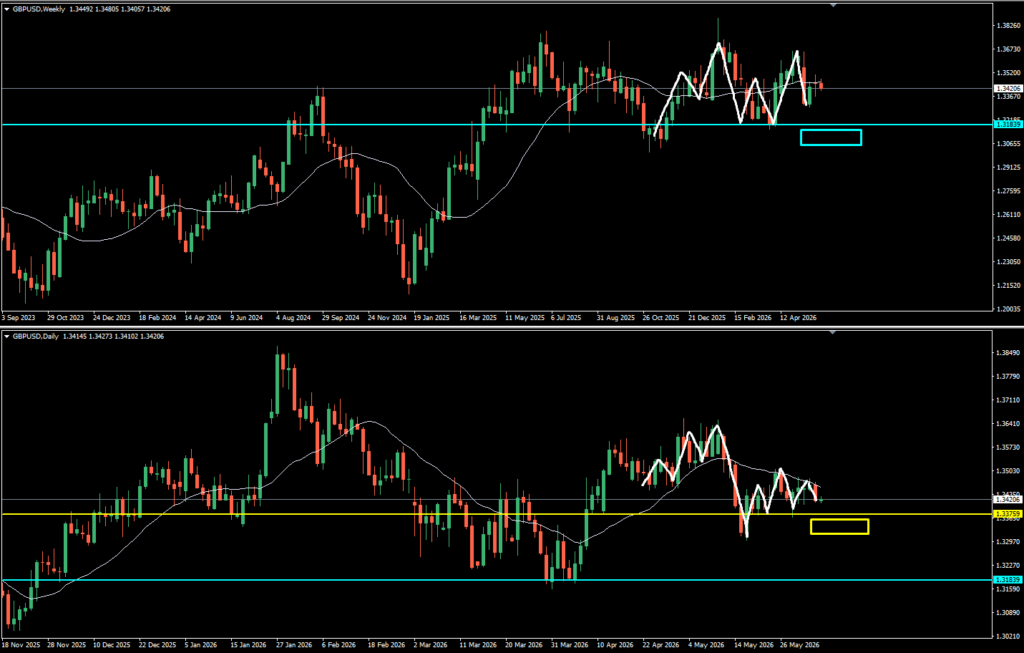Click cyan 1.31839 price tag on Daily chart
Screen dimensions: 1024x653
point(1008,580)
